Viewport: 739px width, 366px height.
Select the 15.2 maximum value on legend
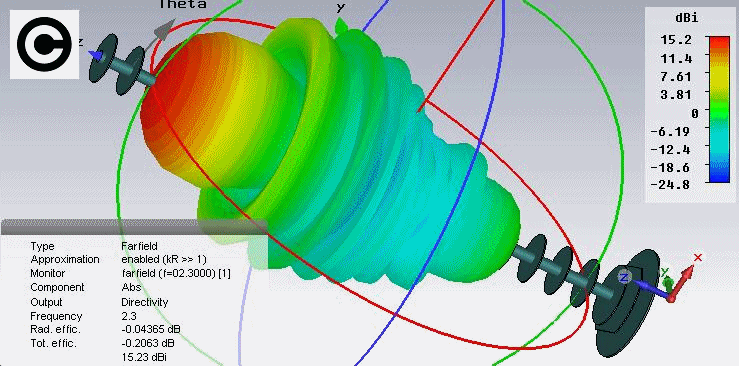point(677,40)
